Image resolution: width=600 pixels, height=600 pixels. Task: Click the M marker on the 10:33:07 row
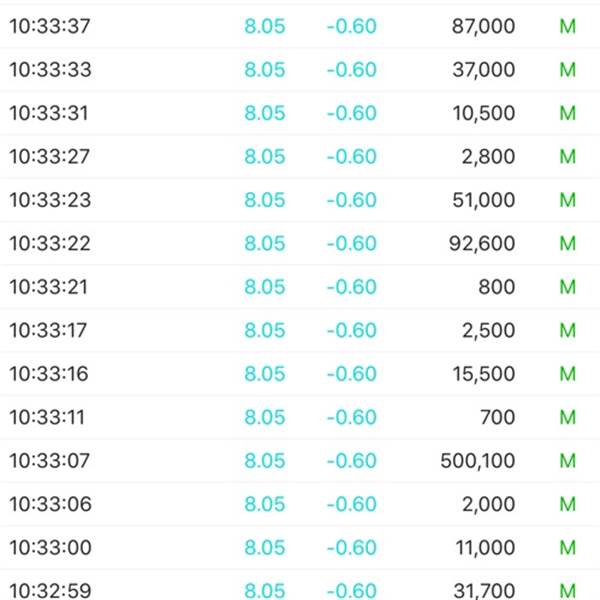point(567,460)
